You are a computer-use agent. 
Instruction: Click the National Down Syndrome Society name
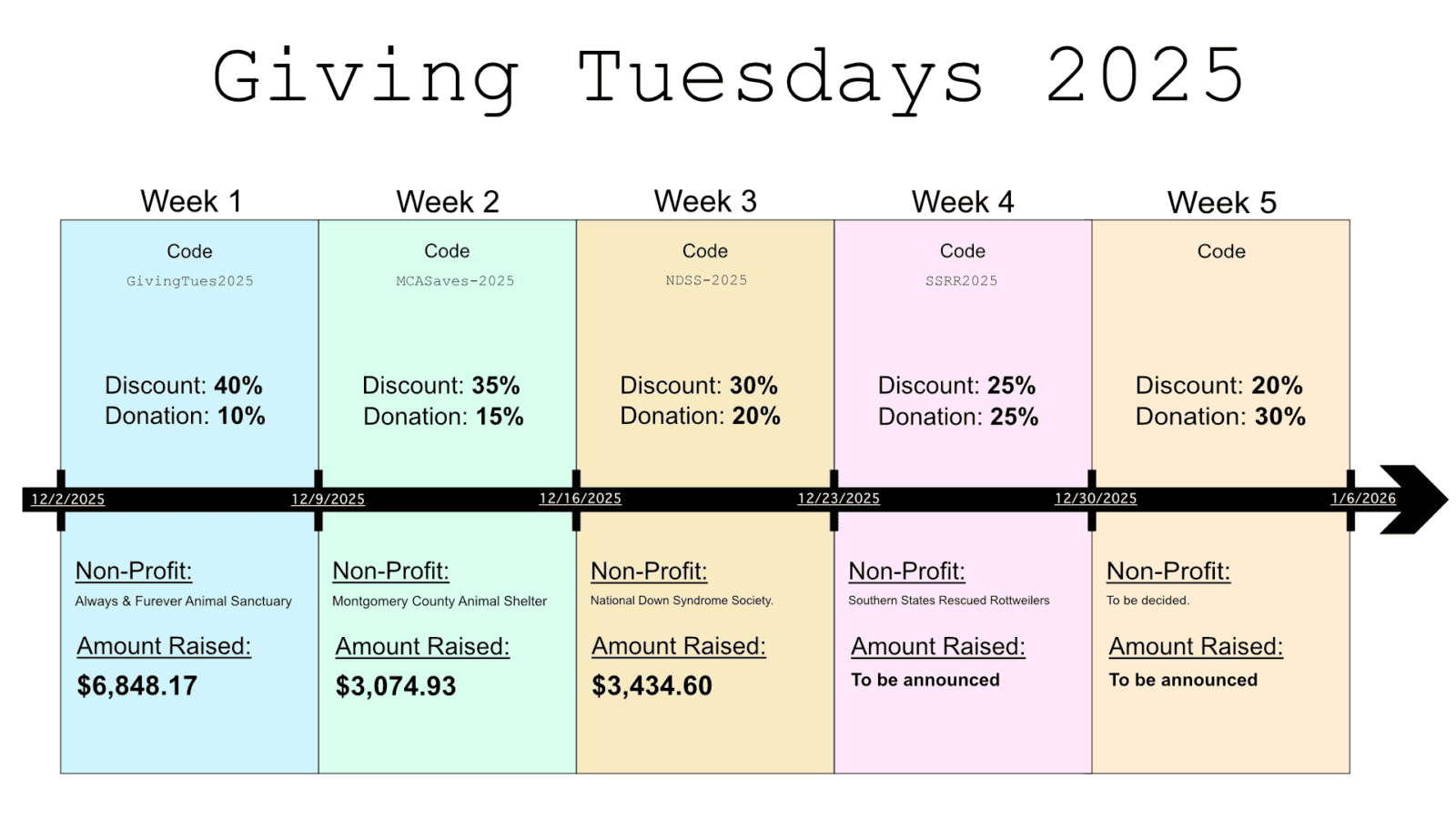coord(682,601)
